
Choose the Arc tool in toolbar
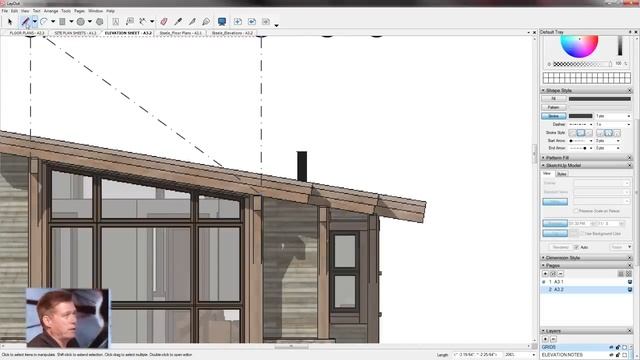[44, 22]
